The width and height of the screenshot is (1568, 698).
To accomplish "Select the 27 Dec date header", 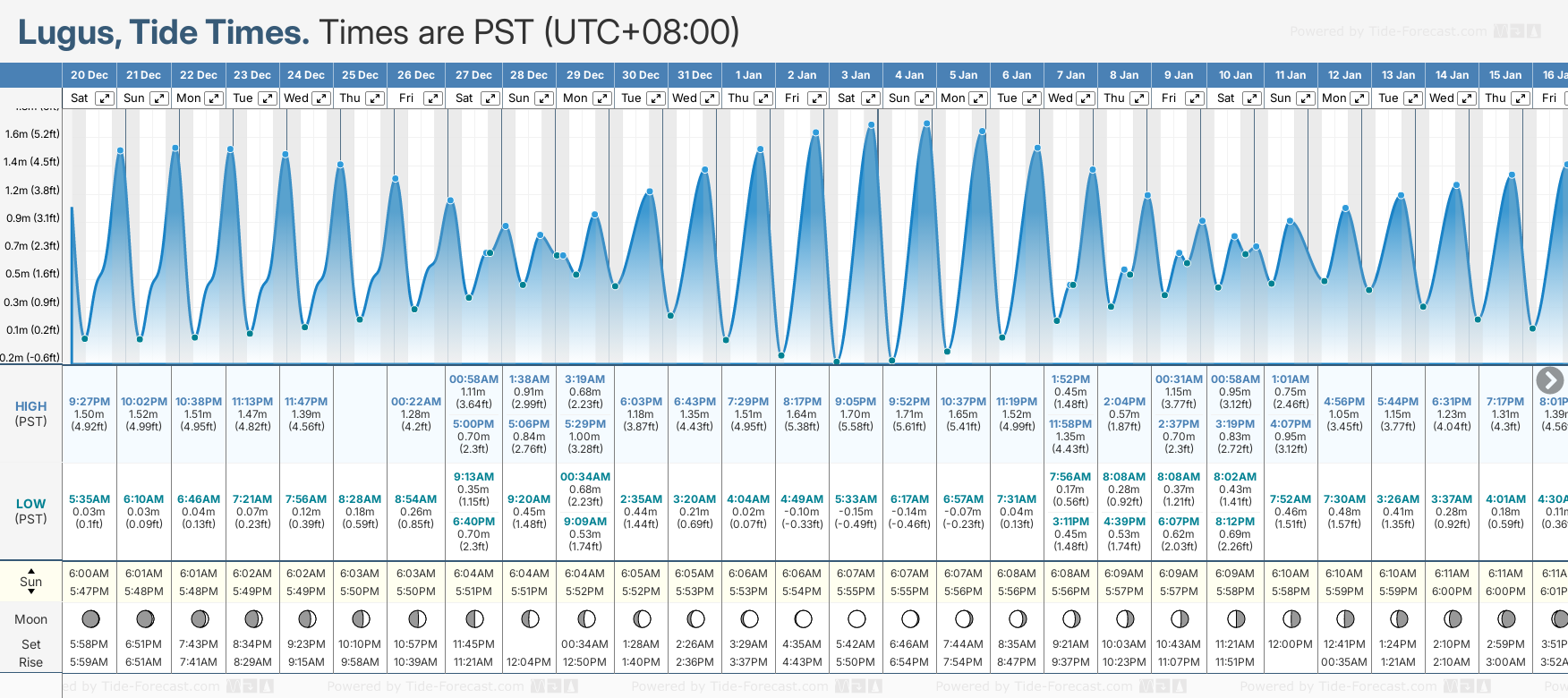I will 473,75.
